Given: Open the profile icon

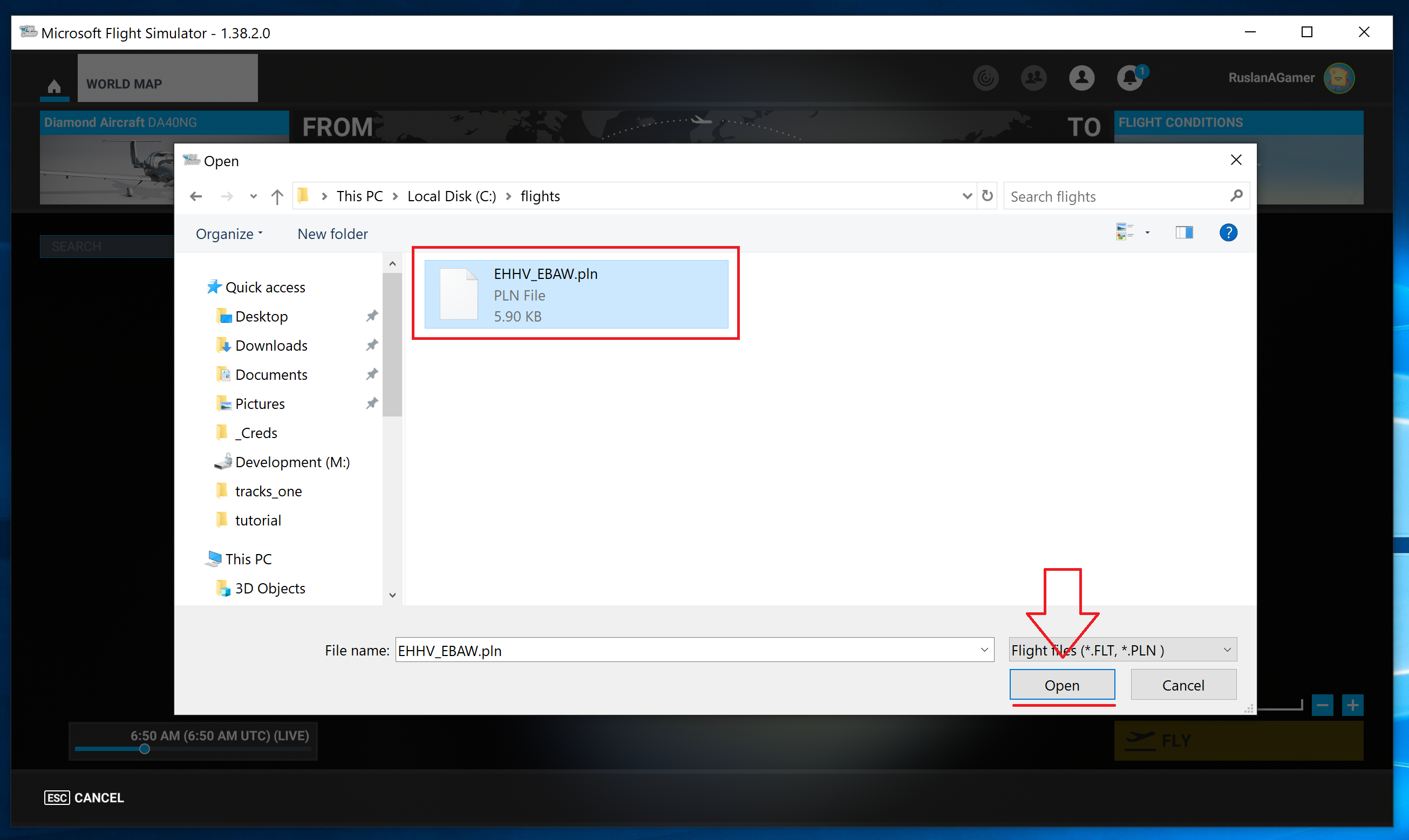Looking at the screenshot, I should 1082,78.
